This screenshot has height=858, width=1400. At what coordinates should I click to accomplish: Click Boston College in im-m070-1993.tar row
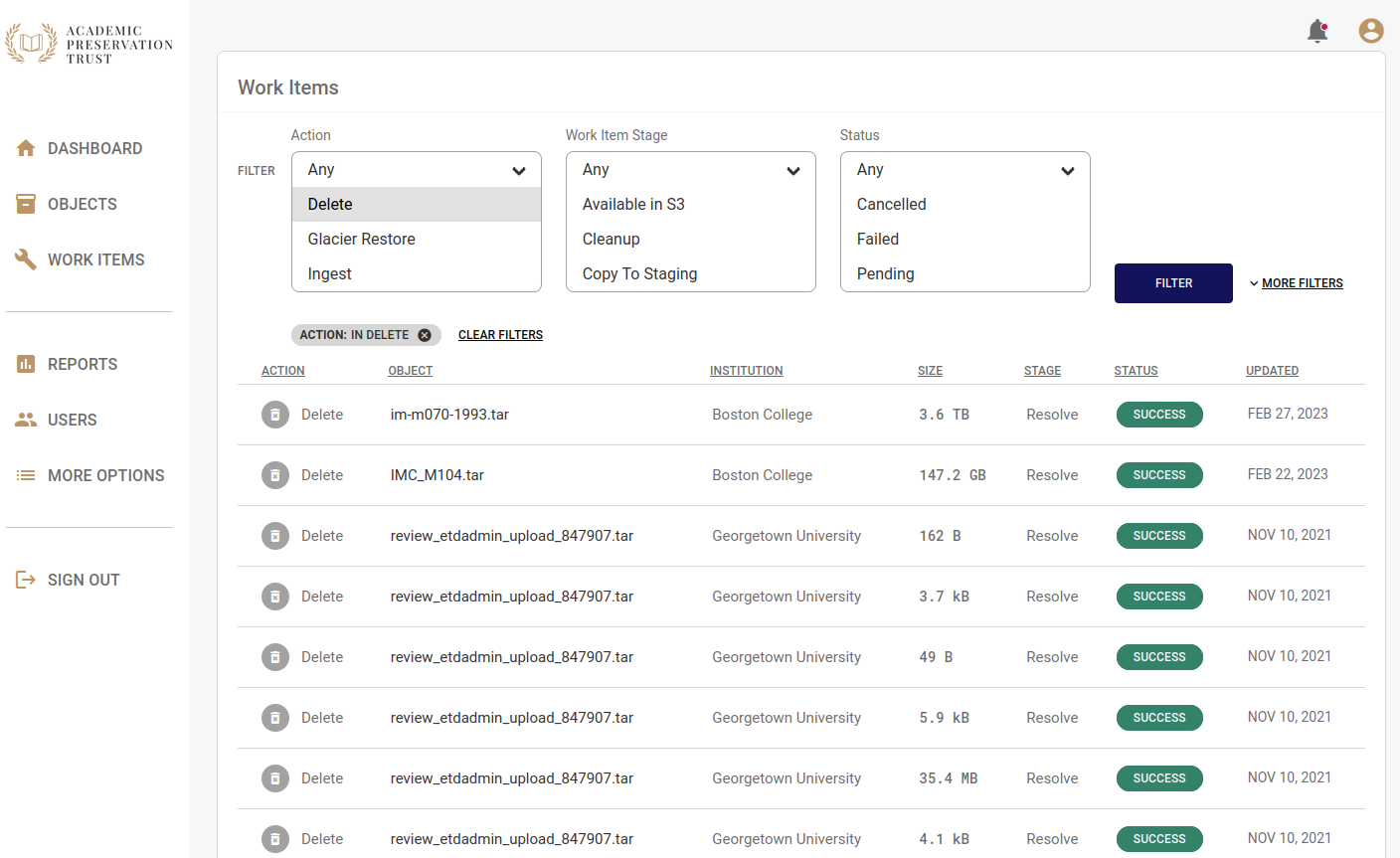click(x=762, y=415)
